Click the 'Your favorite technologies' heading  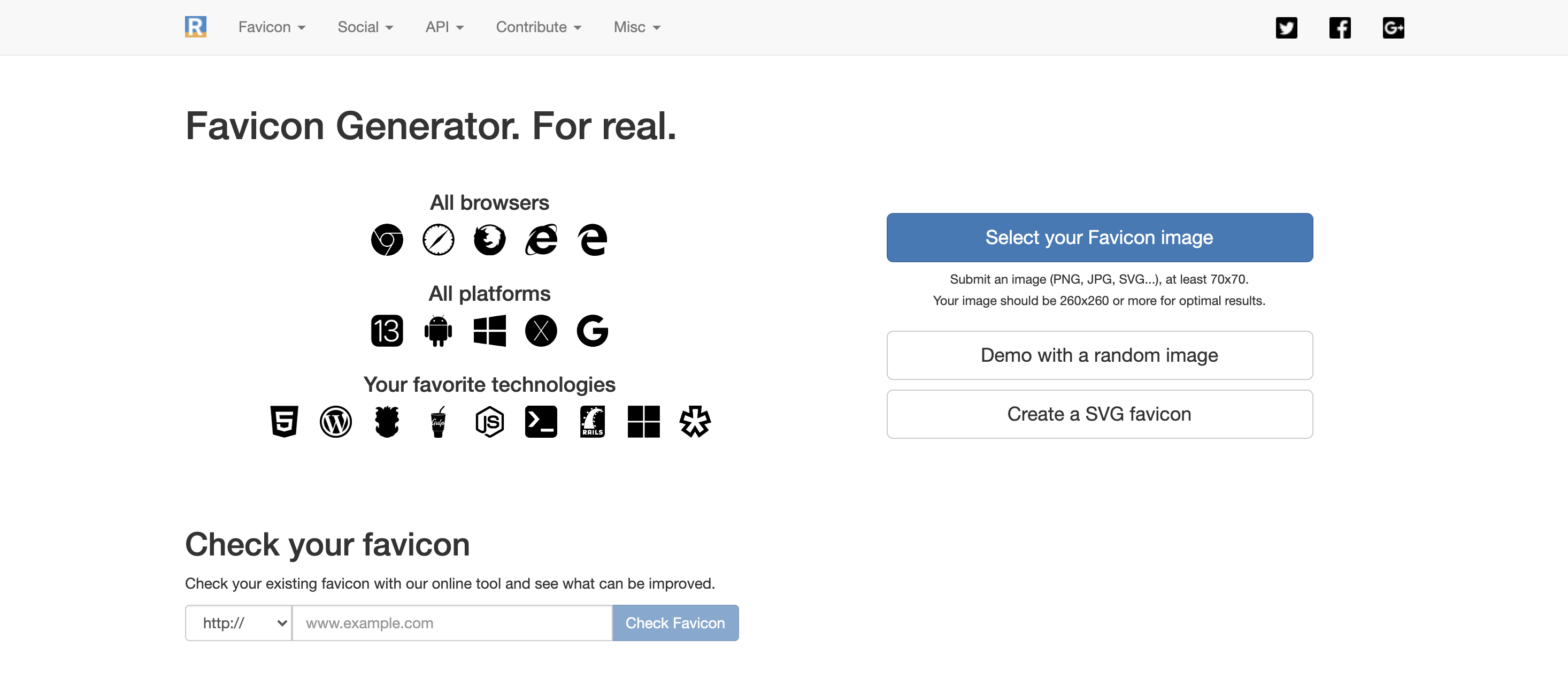click(x=489, y=384)
